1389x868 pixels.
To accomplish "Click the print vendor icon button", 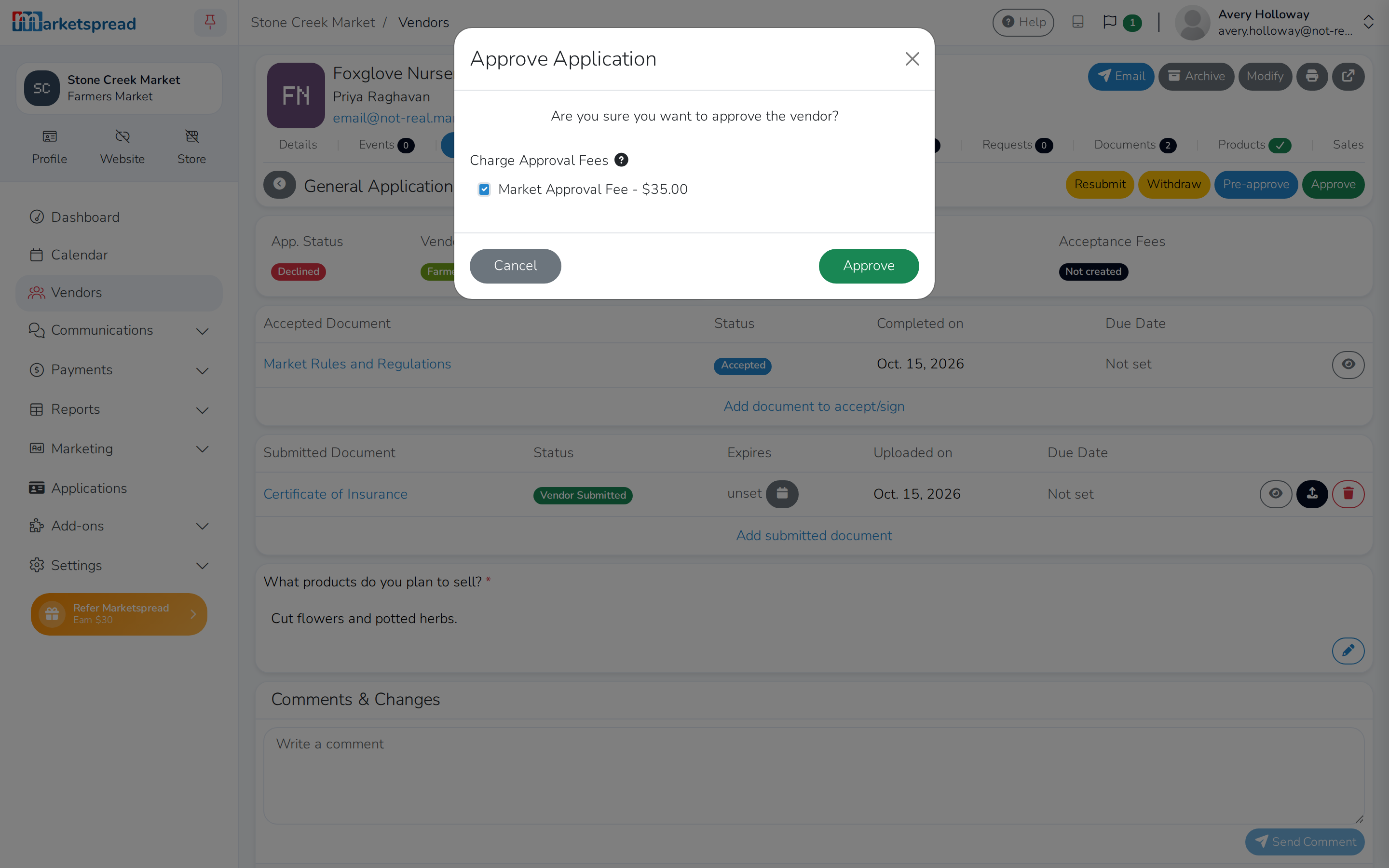I will [x=1311, y=76].
